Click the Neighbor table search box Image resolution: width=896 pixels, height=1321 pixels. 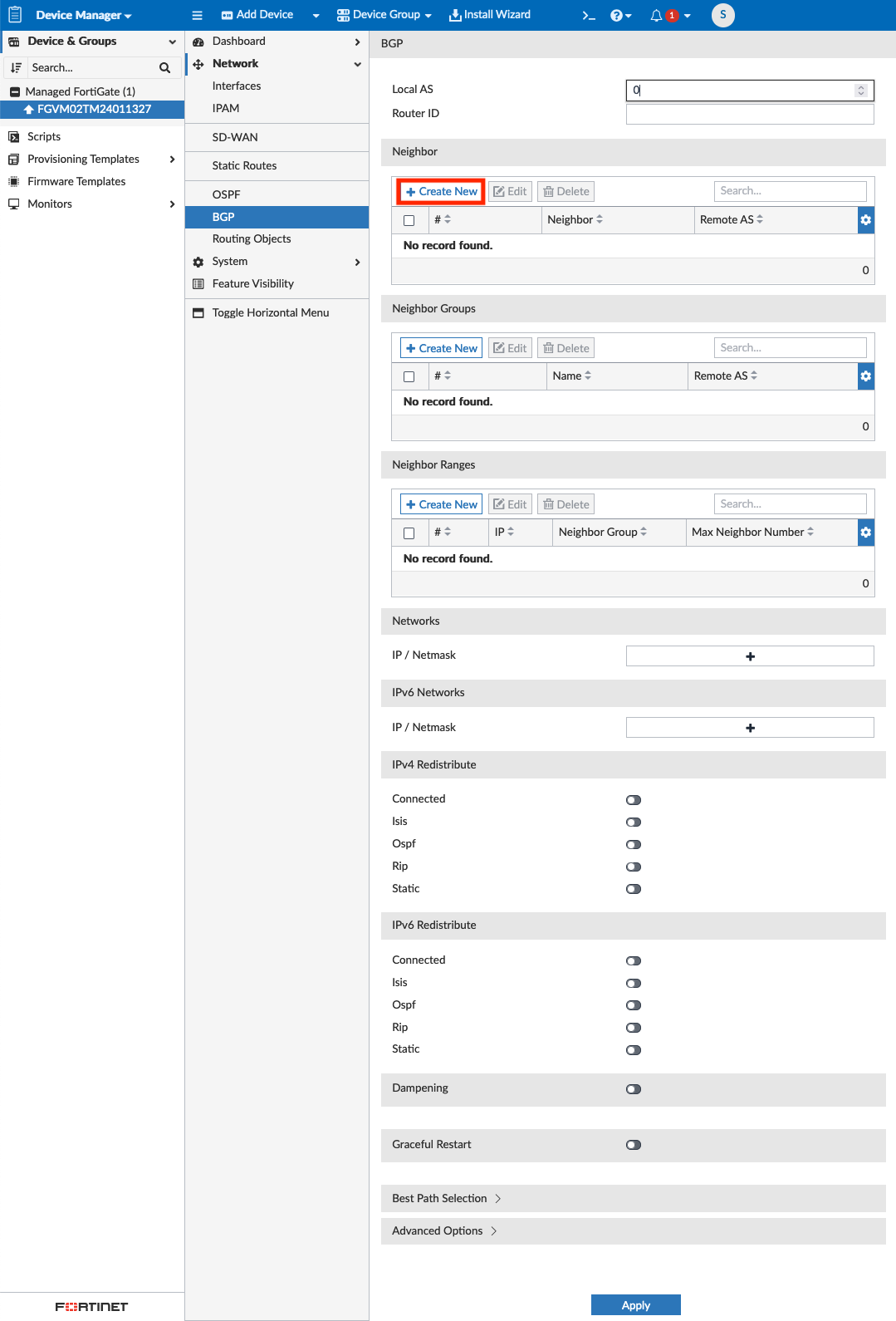791,191
